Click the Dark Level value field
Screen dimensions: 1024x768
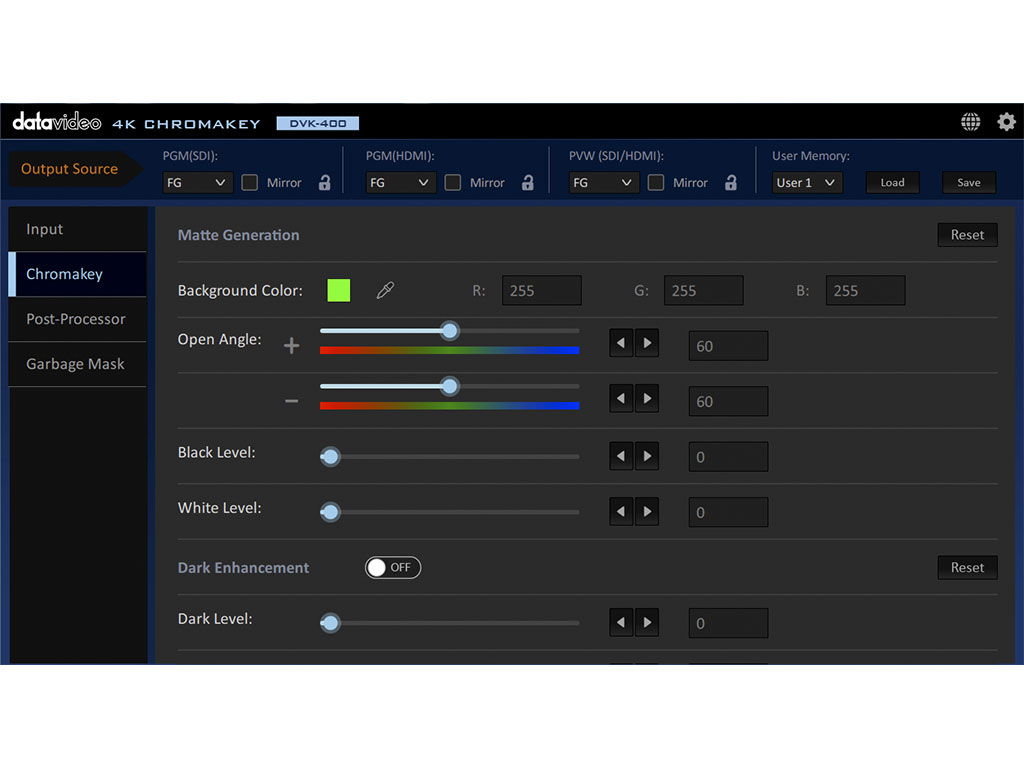point(728,623)
